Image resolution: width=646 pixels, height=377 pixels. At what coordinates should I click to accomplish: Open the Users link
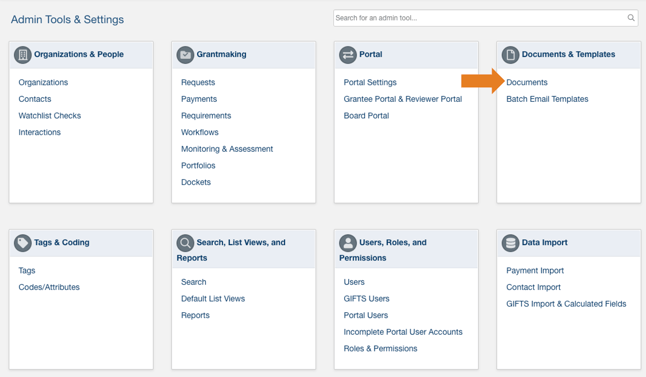pyautogui.click(x=354, y=282)
